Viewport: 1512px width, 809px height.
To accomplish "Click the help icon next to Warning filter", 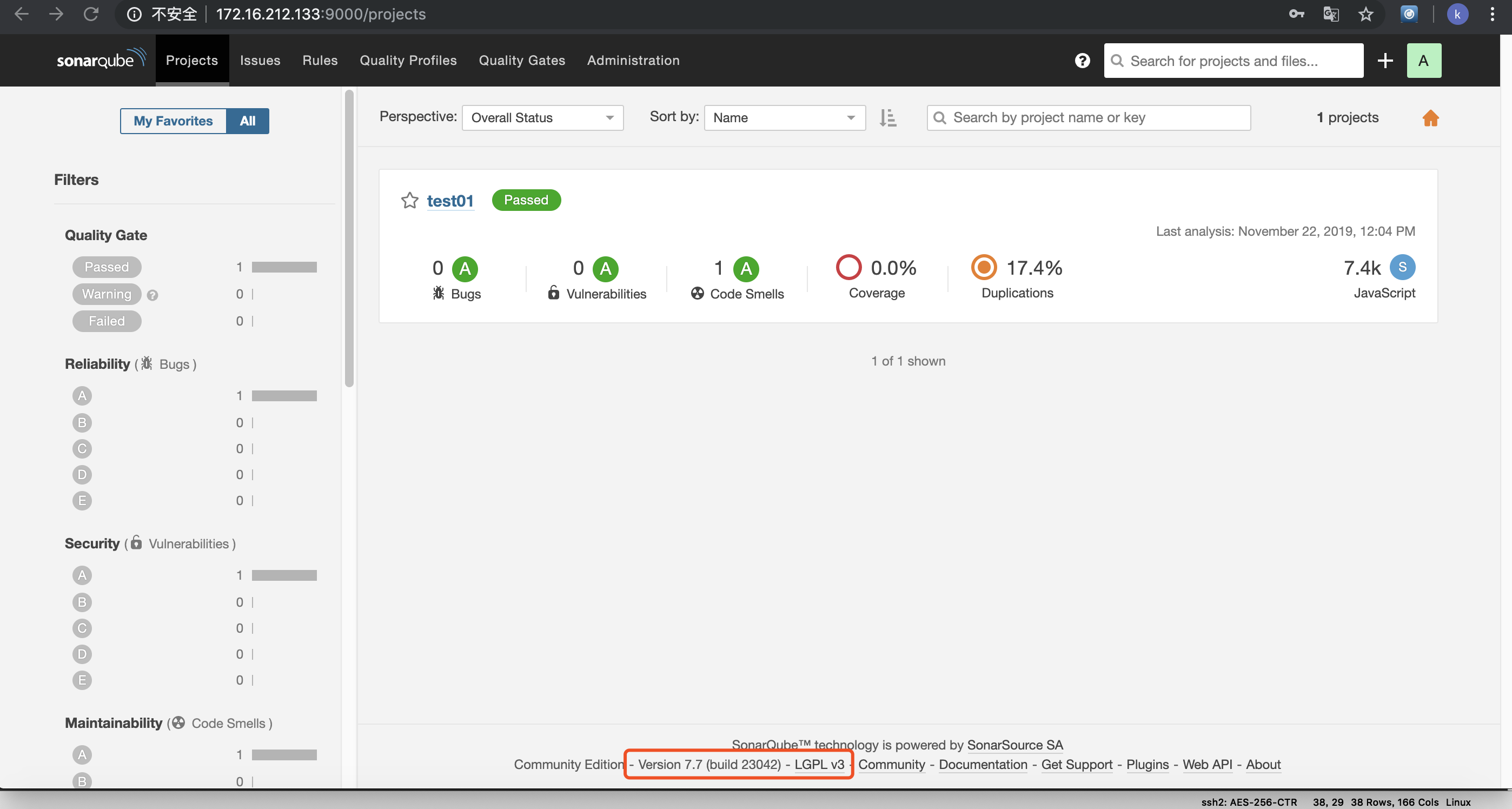I will [x=152, y=295].
